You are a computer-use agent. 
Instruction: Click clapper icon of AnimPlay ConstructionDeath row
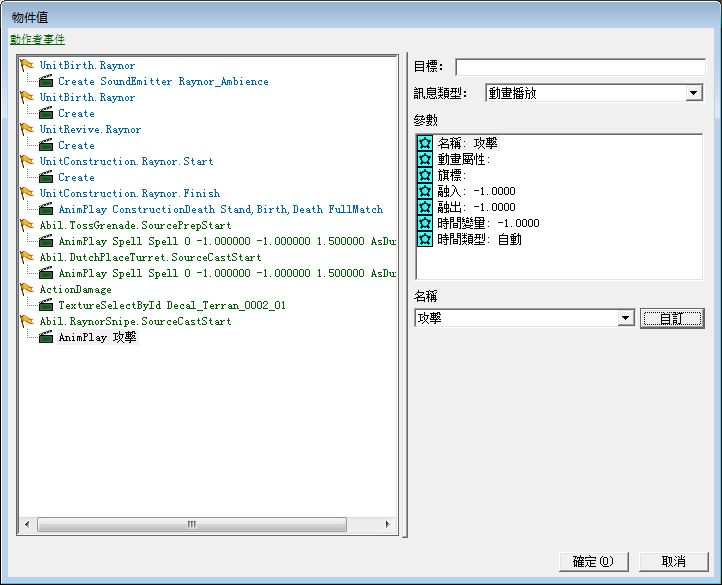pyautogui.click(x=46, y=209)
